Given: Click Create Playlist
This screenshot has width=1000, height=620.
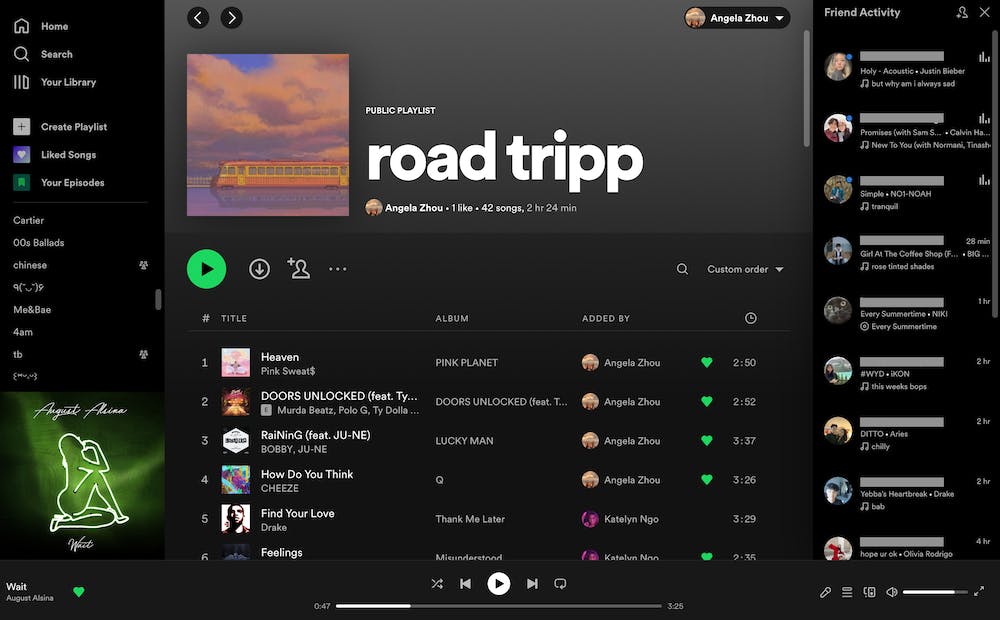Looking at the screenshot, I should (74, 127).
